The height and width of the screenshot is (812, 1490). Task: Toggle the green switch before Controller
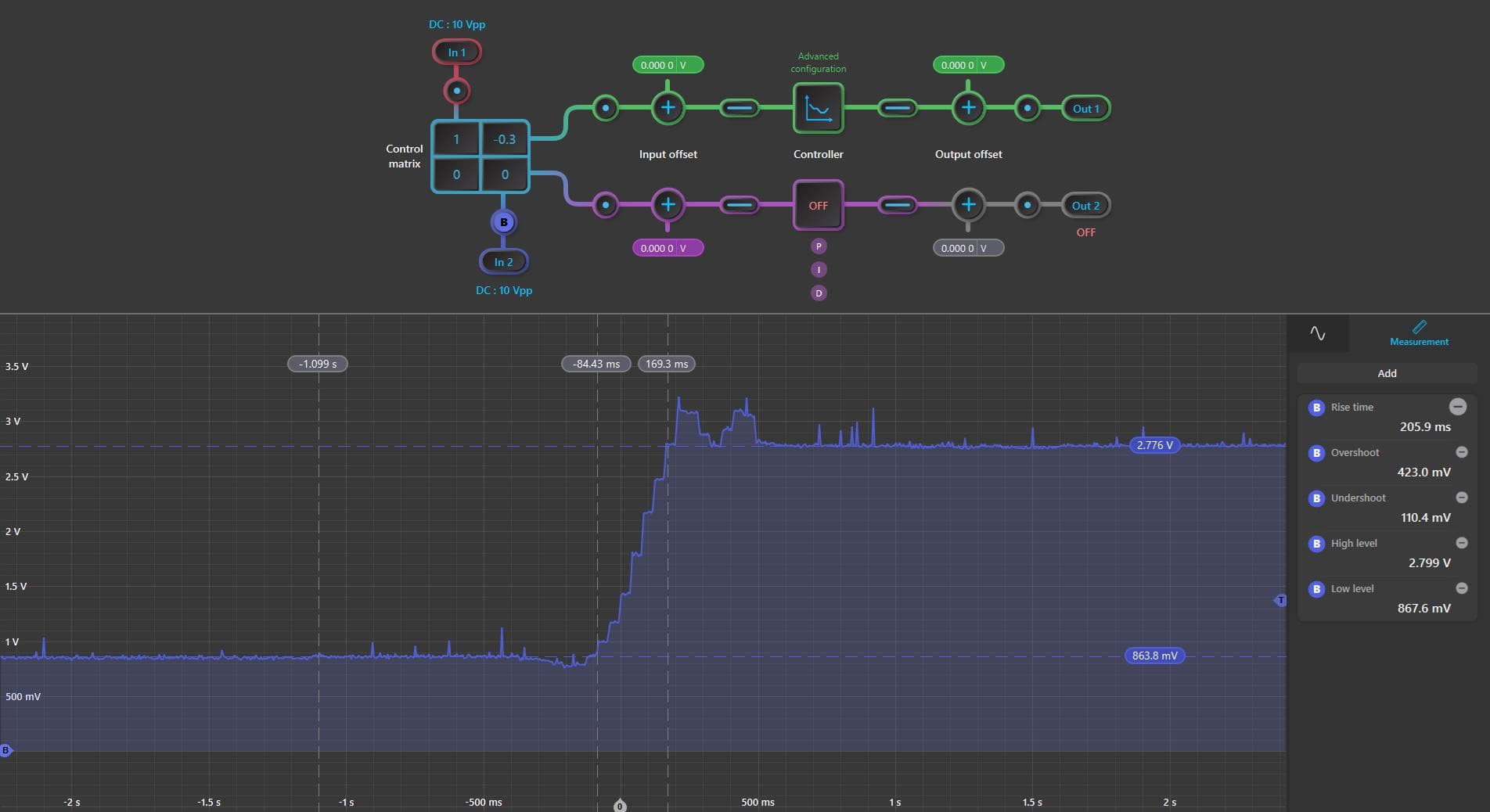[739, 108]
